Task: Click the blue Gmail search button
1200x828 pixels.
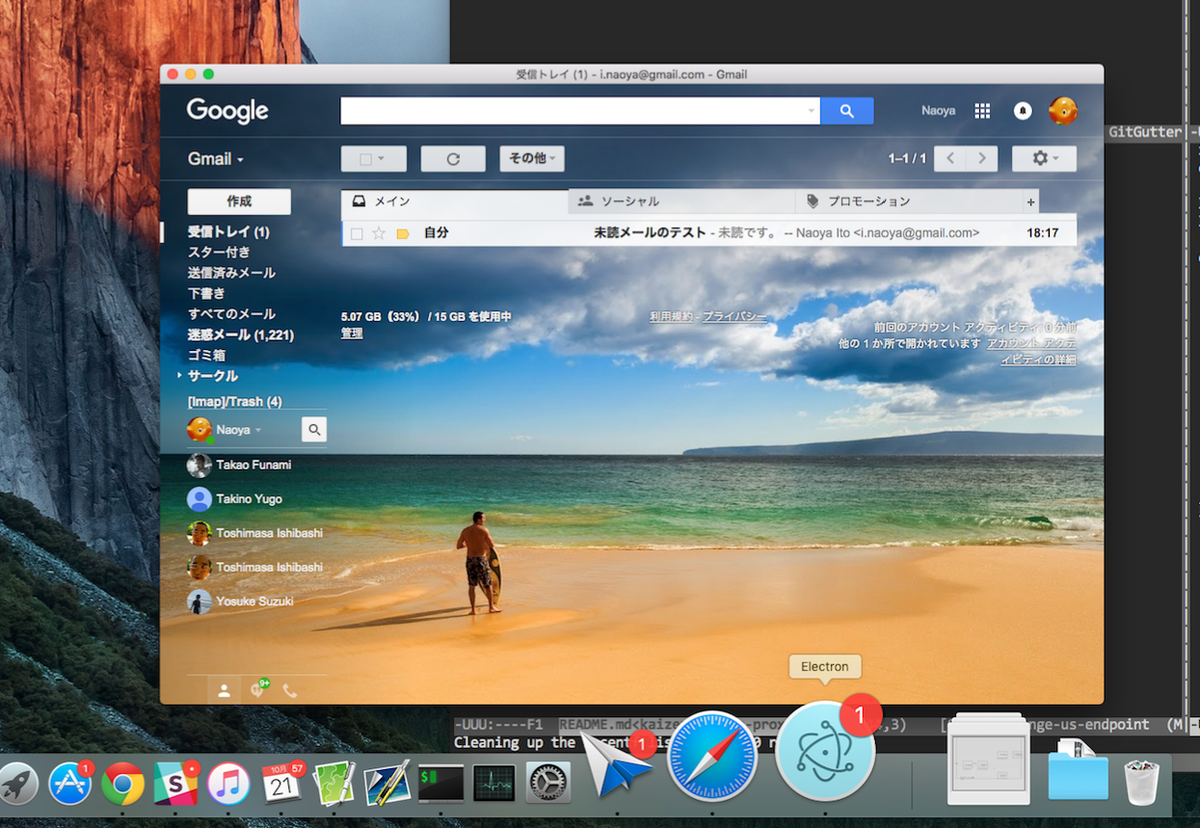Action: click(847, 111)
